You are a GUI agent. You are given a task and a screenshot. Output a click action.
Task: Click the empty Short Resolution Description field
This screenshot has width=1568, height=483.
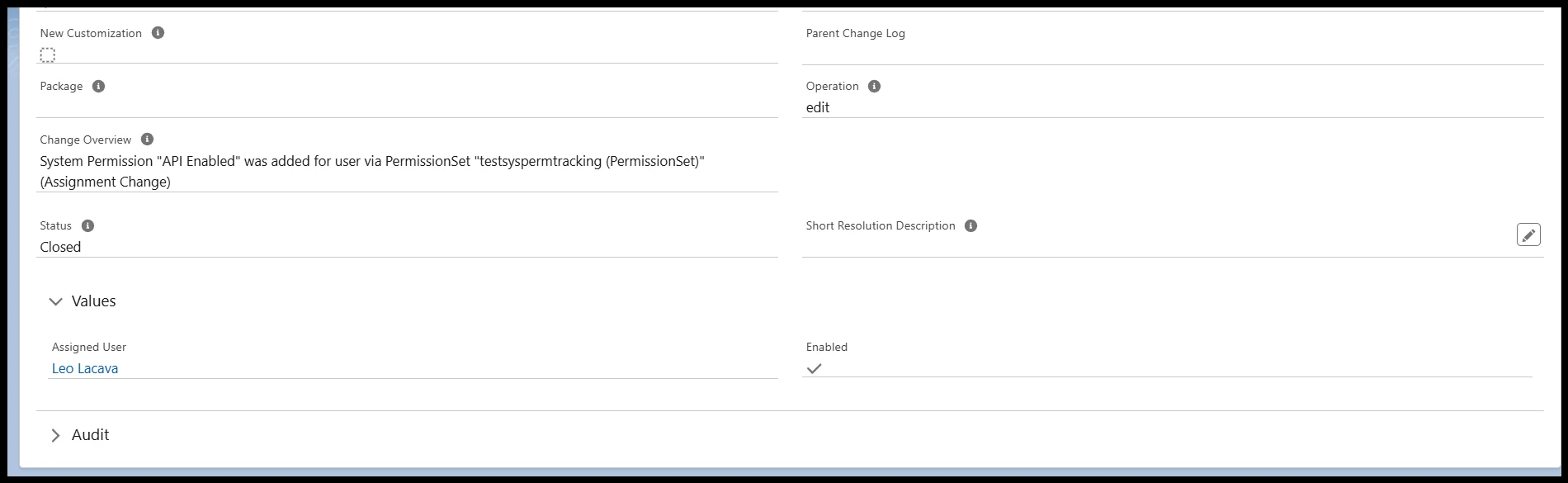click(1073, 247)
